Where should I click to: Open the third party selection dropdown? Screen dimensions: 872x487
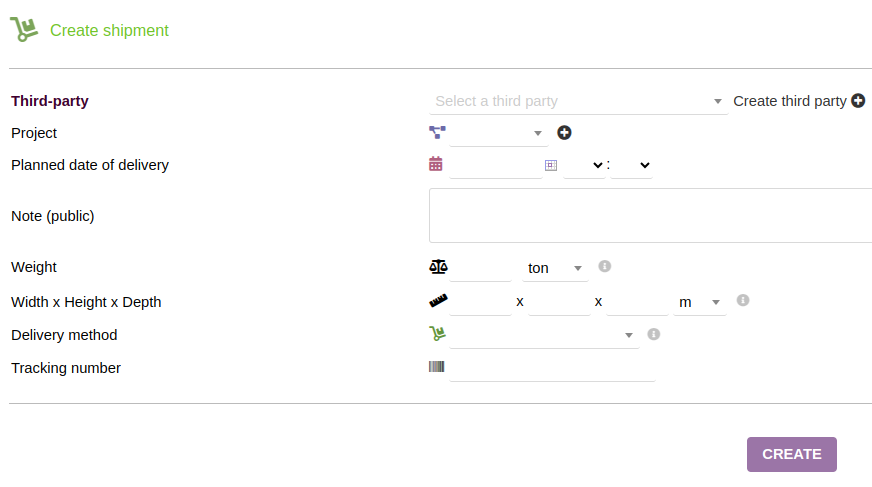[578, 101]
